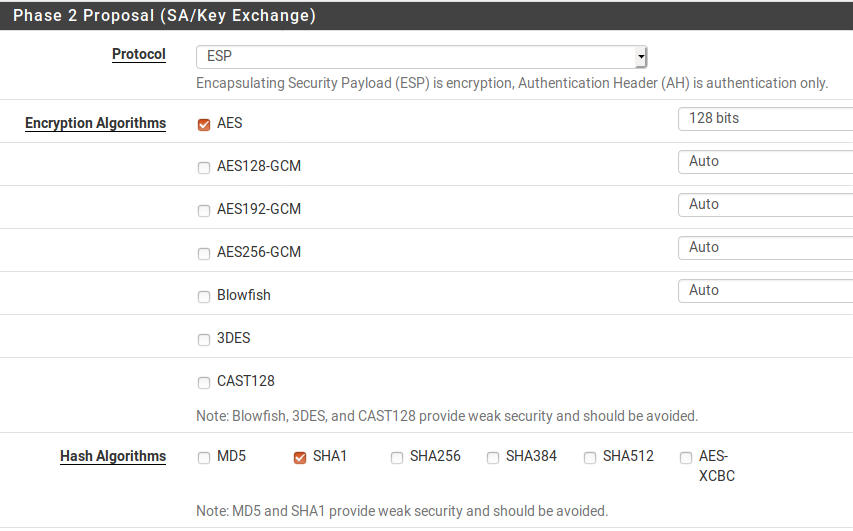Expand the AES192-GCM Auto dropdown
The height and width of the screenshot is (531, 853).
click(765, 205)
